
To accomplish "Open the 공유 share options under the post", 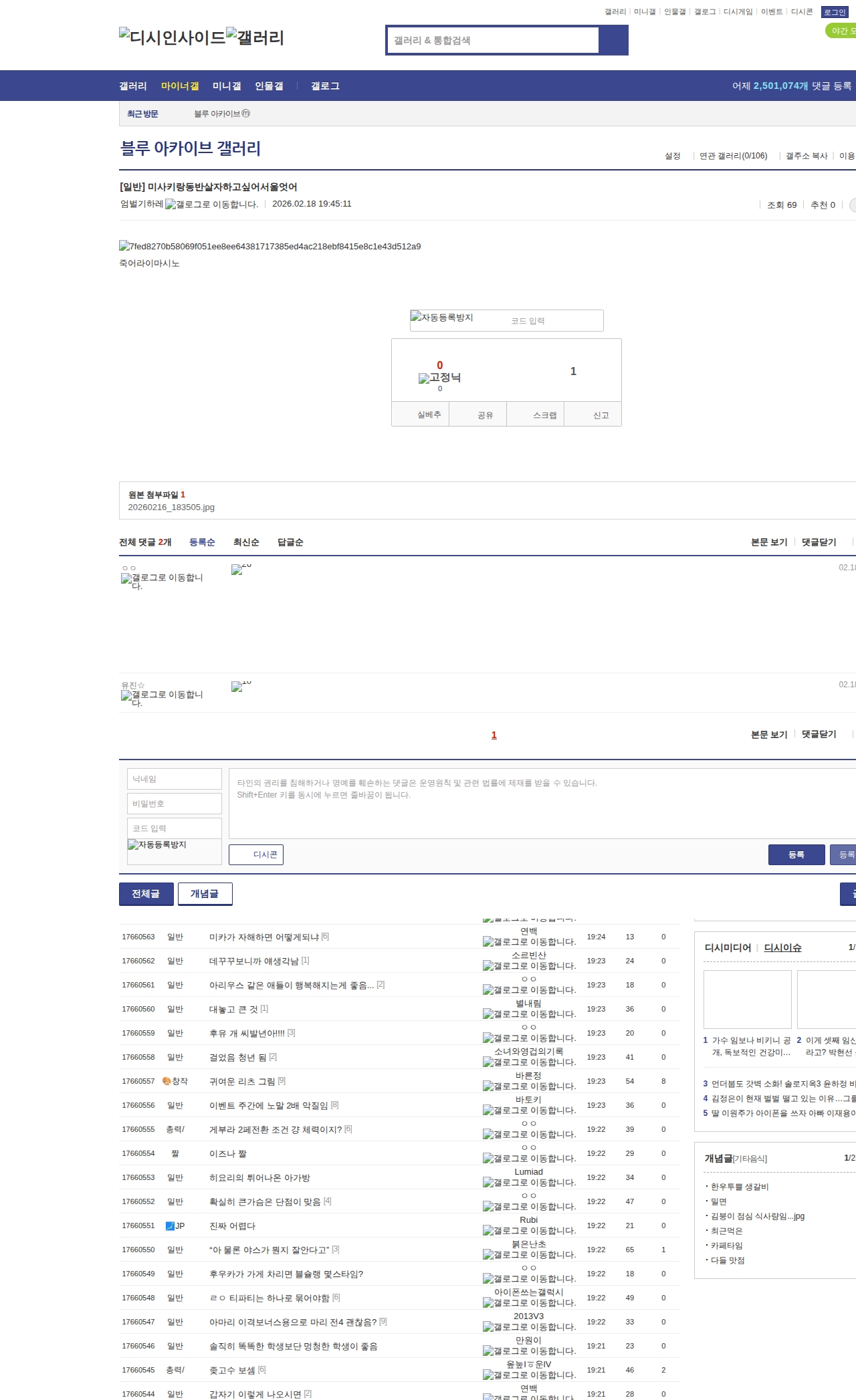I will (485, 415).
